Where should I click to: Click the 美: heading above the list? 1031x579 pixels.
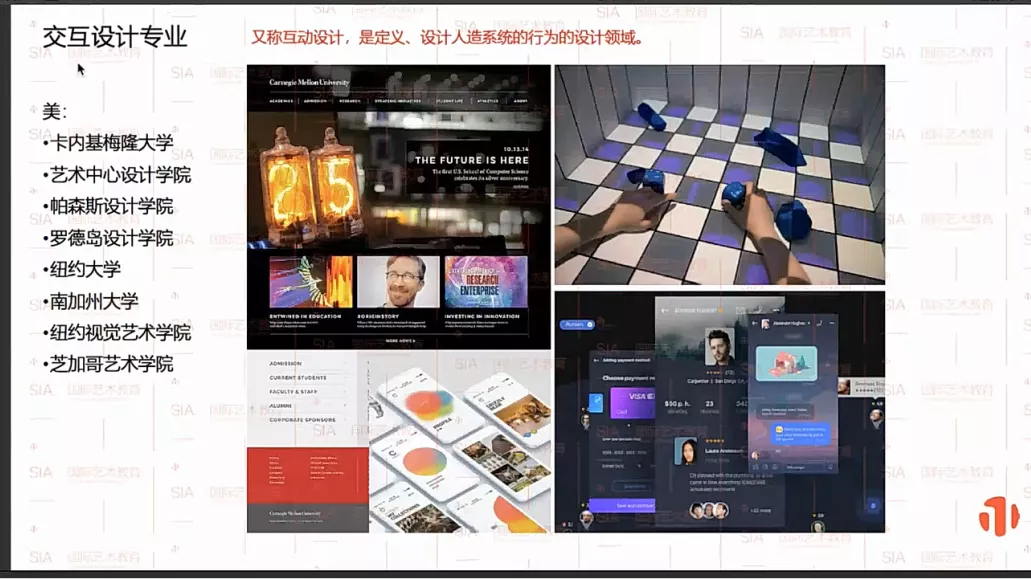click(x=55, y=112)
